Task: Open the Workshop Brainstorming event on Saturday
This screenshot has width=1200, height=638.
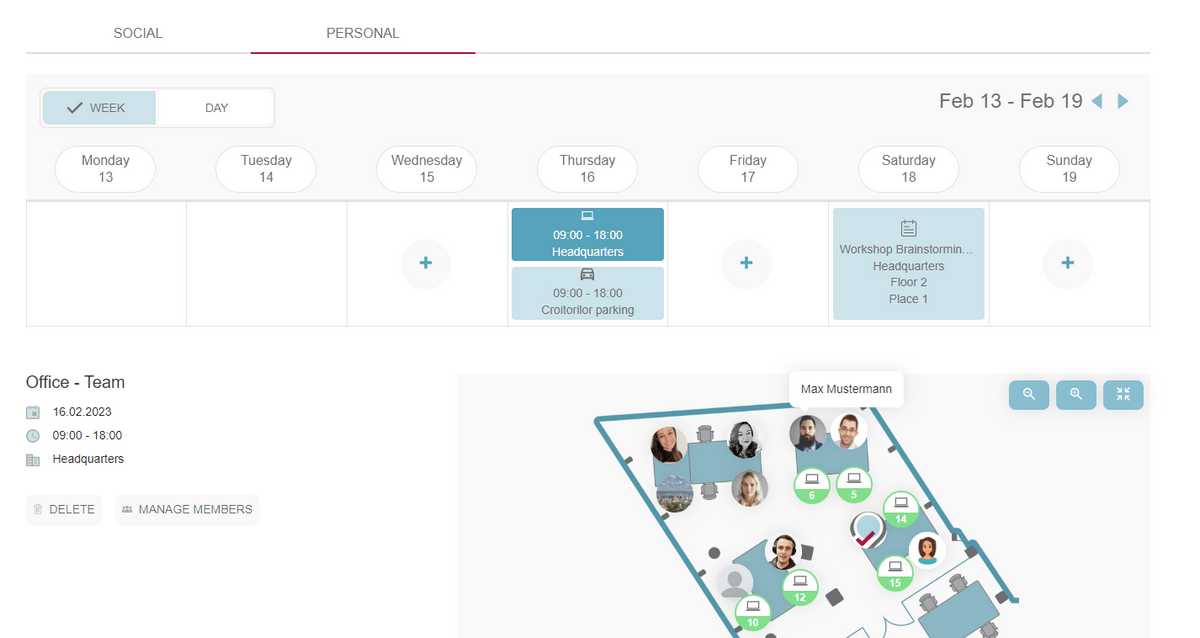Action: point(908,264)
